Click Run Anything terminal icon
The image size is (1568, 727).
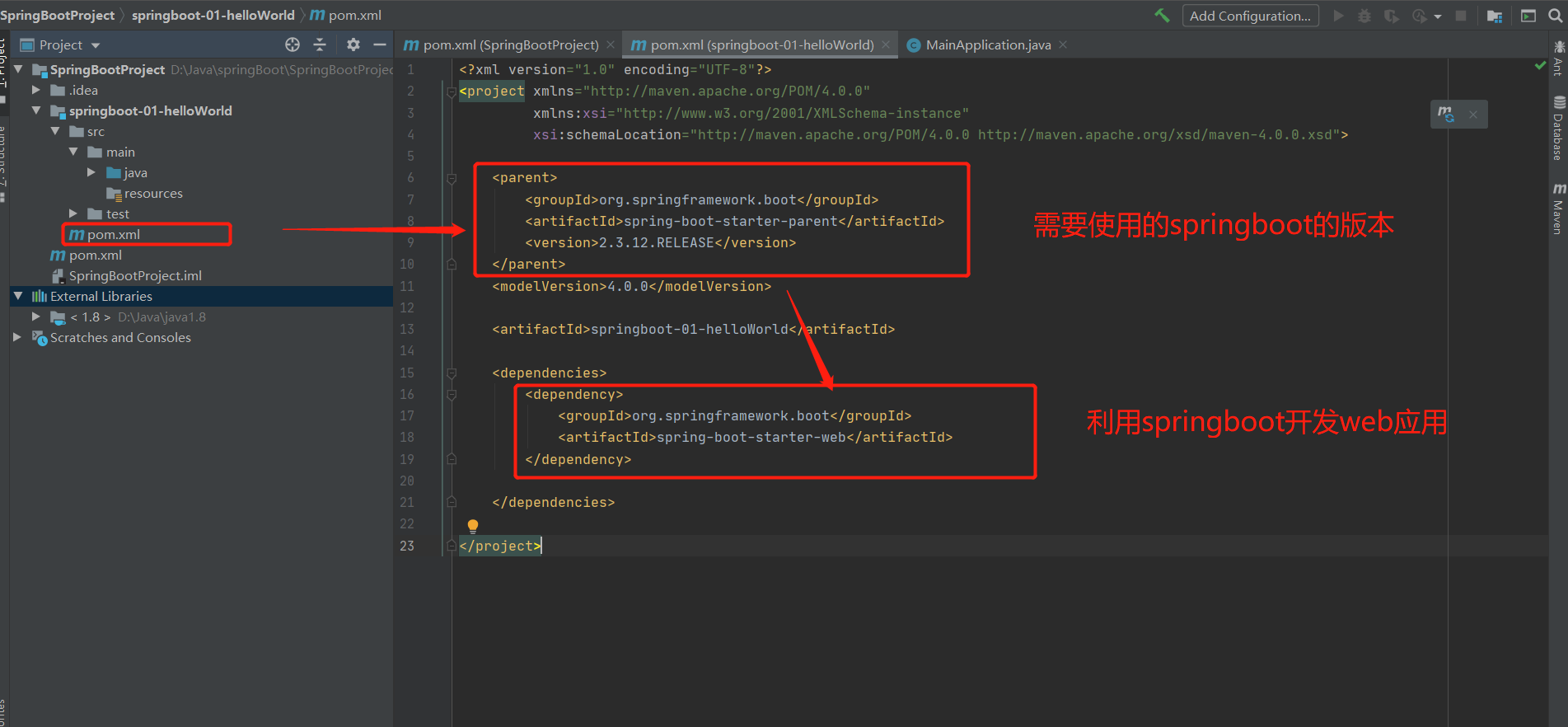click(x=1528, y=16)
